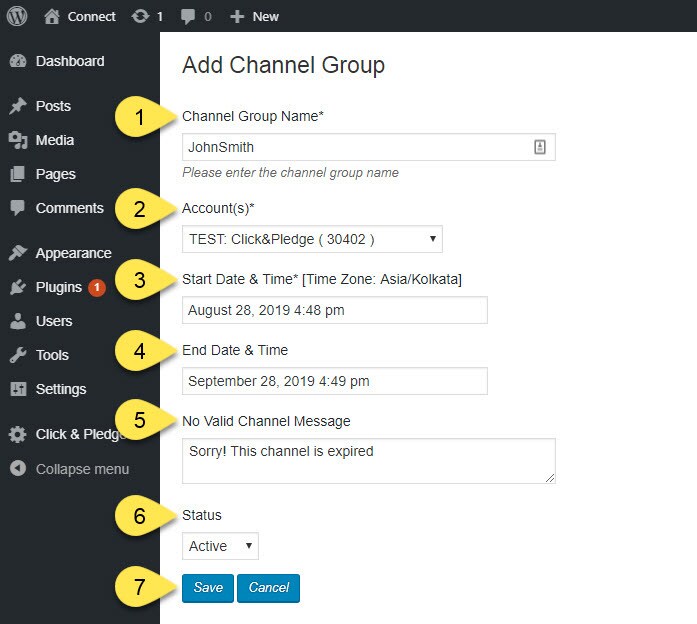Expand the Account(s) dropdown
The image size is (697, 624).
(x=312, y=239)
